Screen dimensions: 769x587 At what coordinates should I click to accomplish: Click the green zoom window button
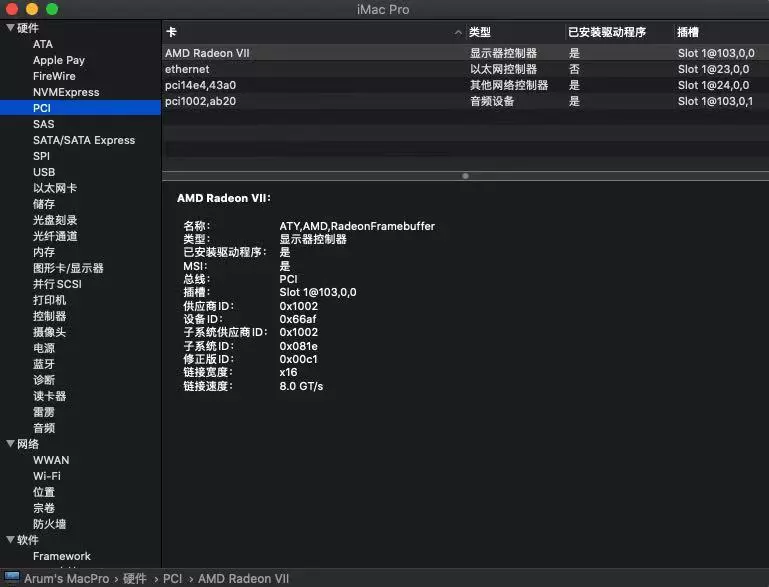52,9
